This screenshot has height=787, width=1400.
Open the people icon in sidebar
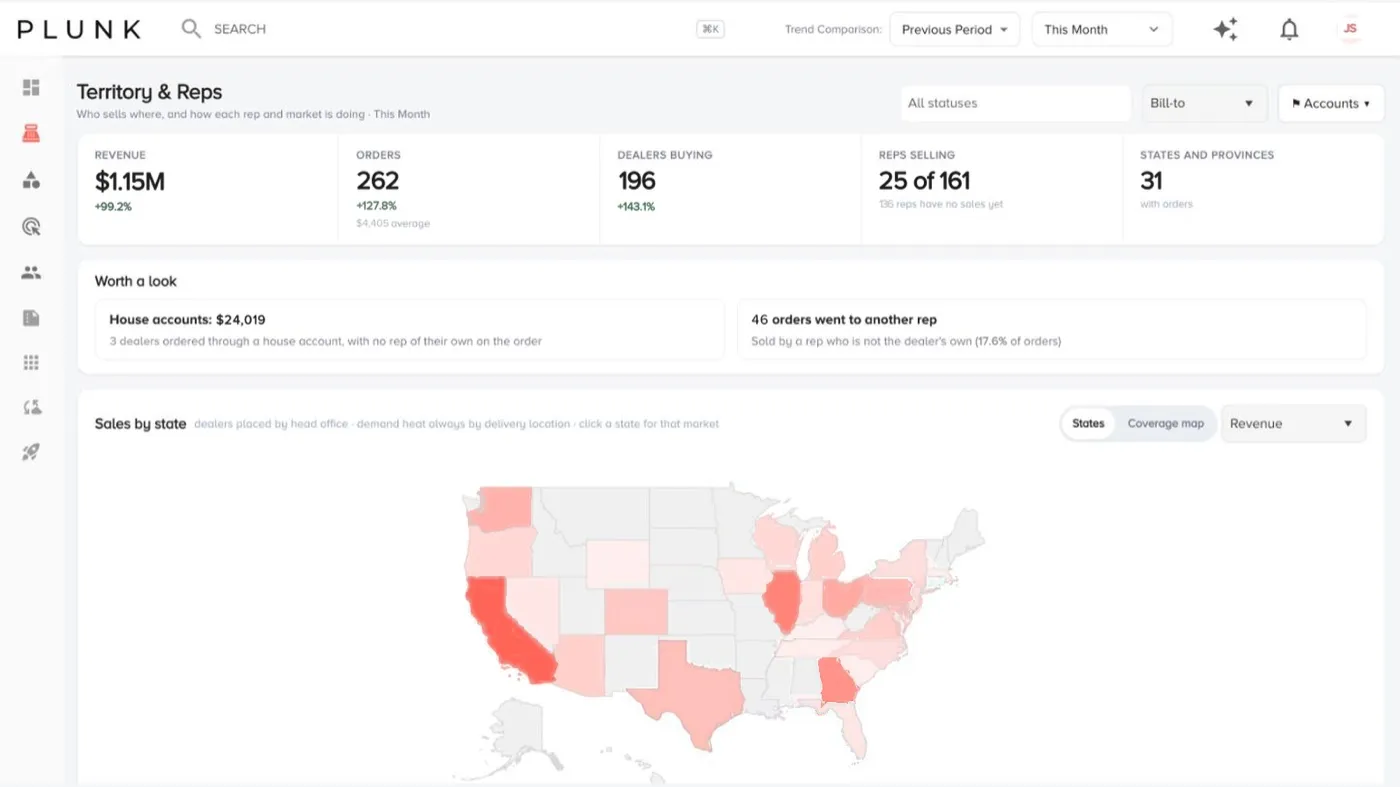pyautogui.click(x=31, y=272)
